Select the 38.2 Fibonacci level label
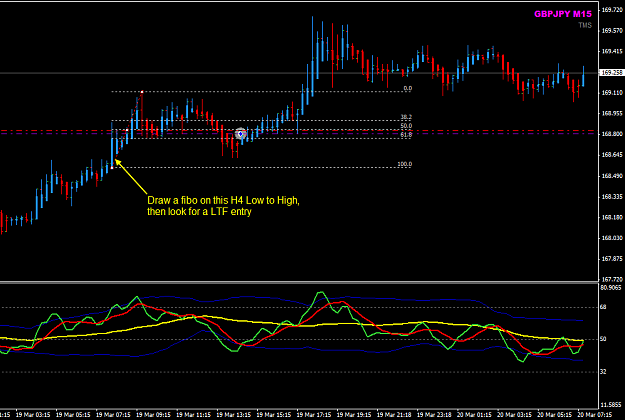 (x=406, y=117)
